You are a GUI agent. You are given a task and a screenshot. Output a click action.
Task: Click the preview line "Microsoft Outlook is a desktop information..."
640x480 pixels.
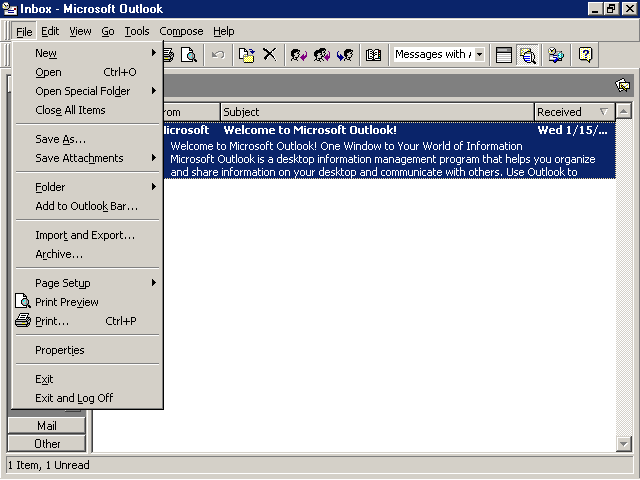(x=382, y=159)
